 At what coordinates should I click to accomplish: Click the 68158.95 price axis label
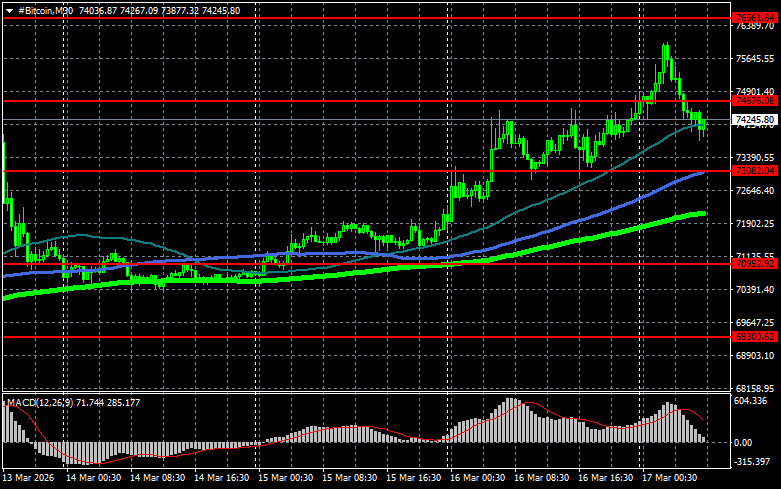(x=755, y=388)
